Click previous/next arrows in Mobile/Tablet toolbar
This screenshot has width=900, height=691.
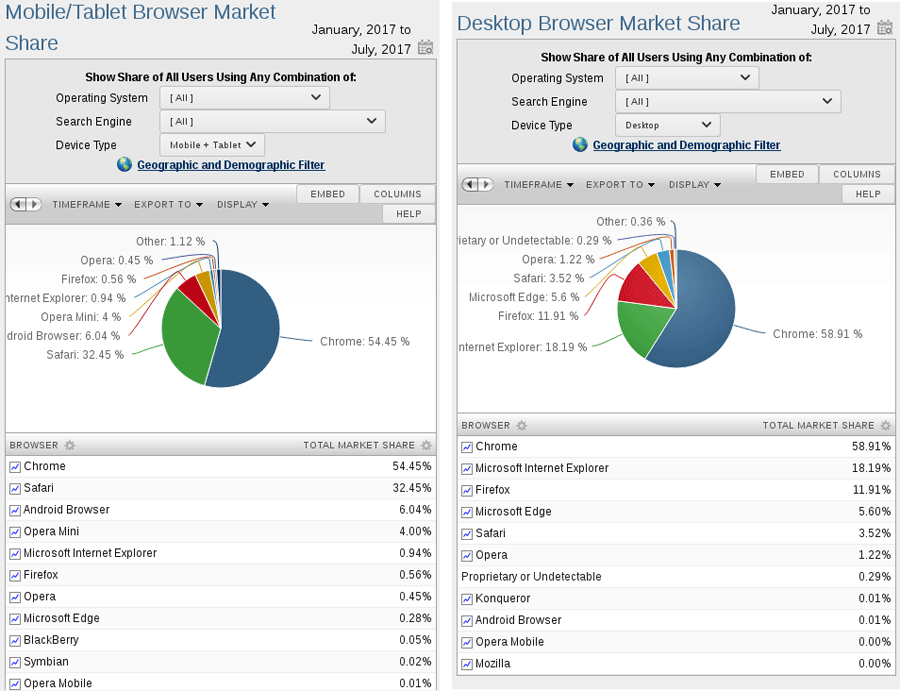point(26,204)
